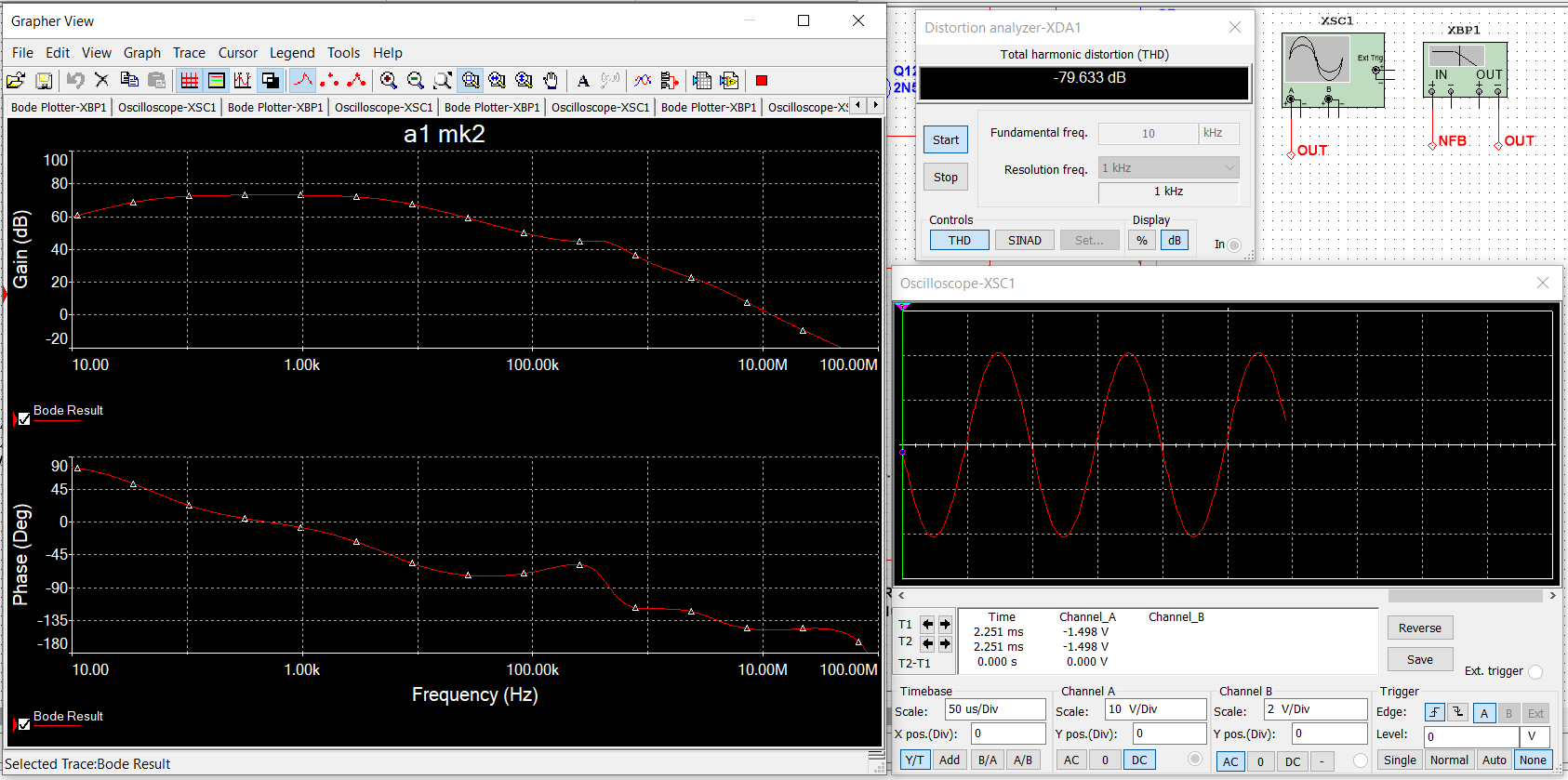Click the Add Text 'A' icon
The height and width of the screenshot is (780, 1568).
click(x=583, y=81)
